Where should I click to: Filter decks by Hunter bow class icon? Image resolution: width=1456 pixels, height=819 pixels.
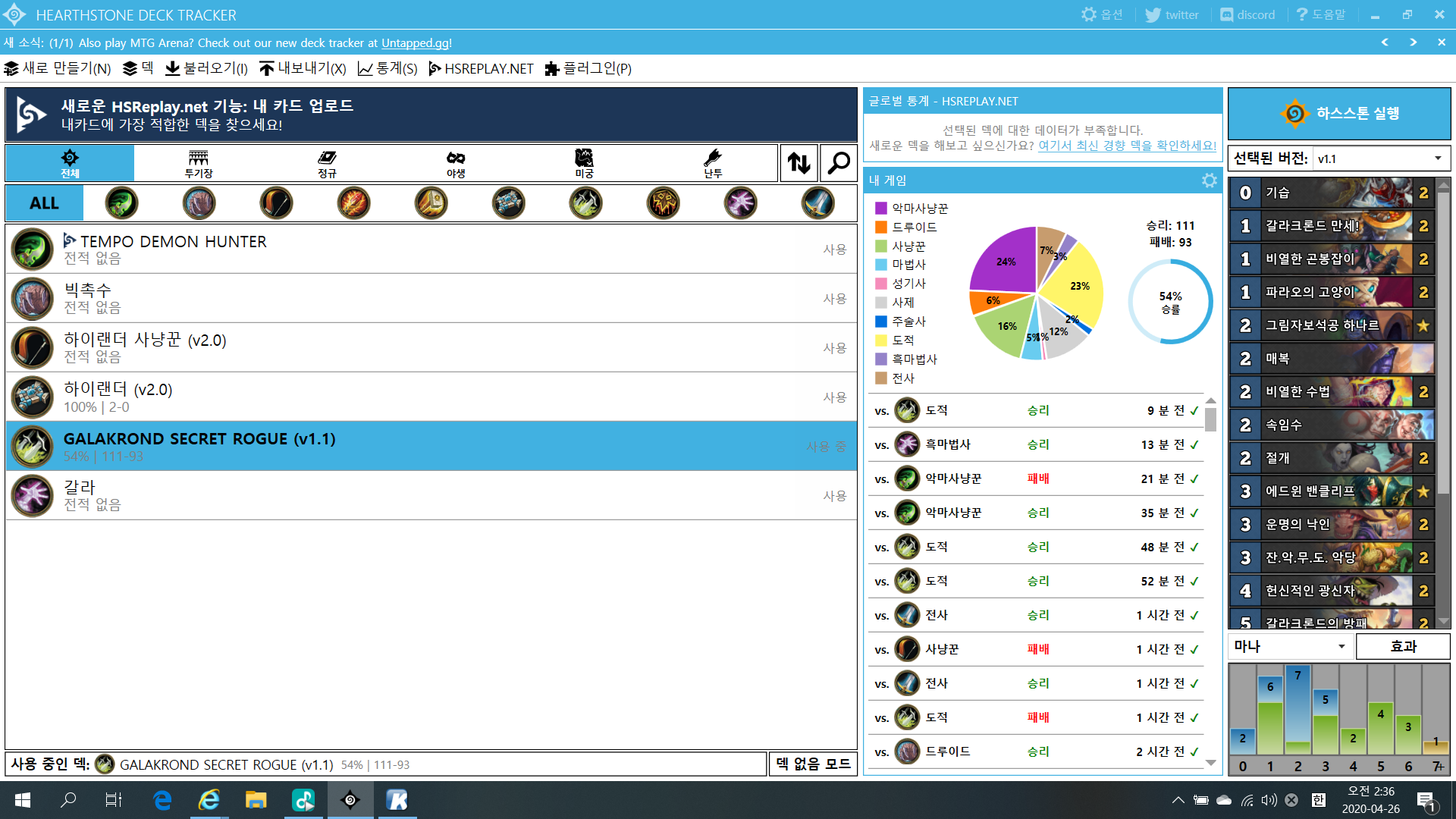[x=276, y=203]
